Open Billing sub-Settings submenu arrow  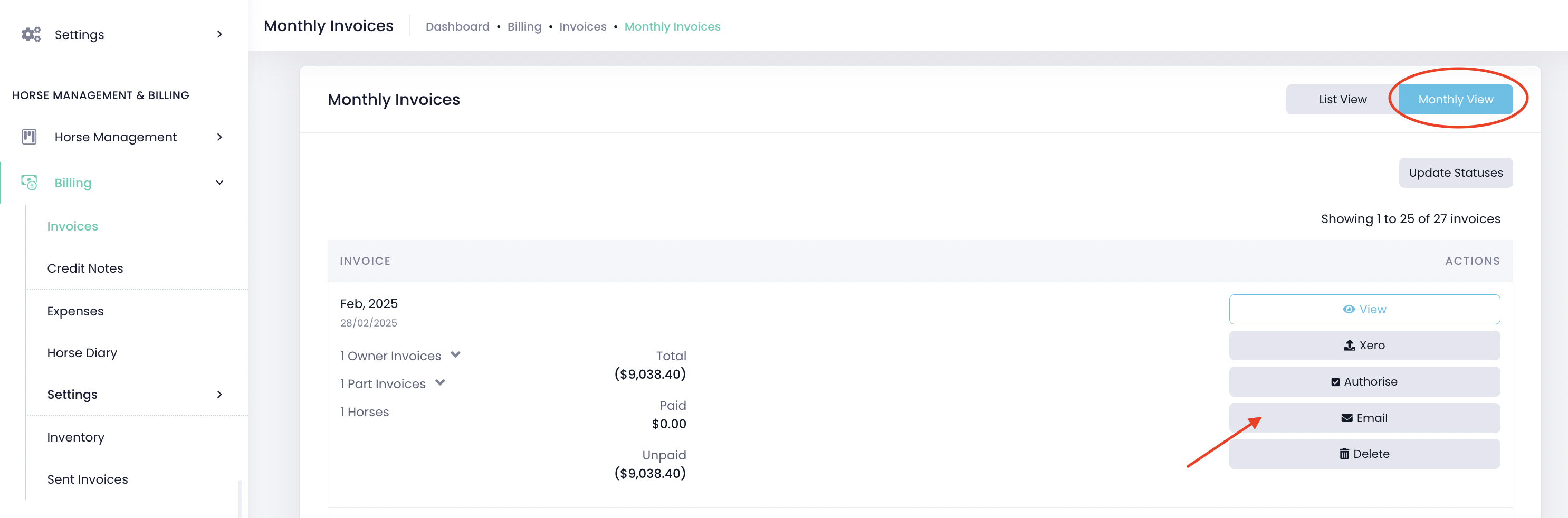[219, 395]
